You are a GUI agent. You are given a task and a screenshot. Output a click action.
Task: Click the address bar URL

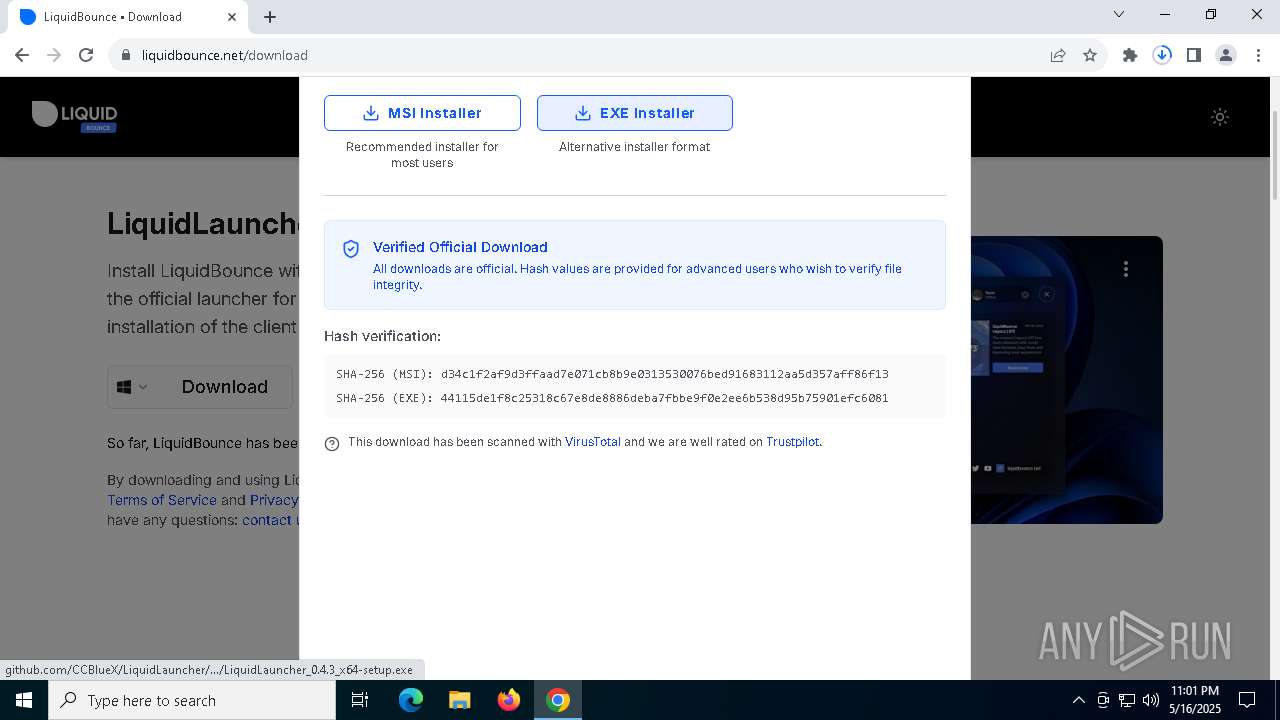pos(225,55)
